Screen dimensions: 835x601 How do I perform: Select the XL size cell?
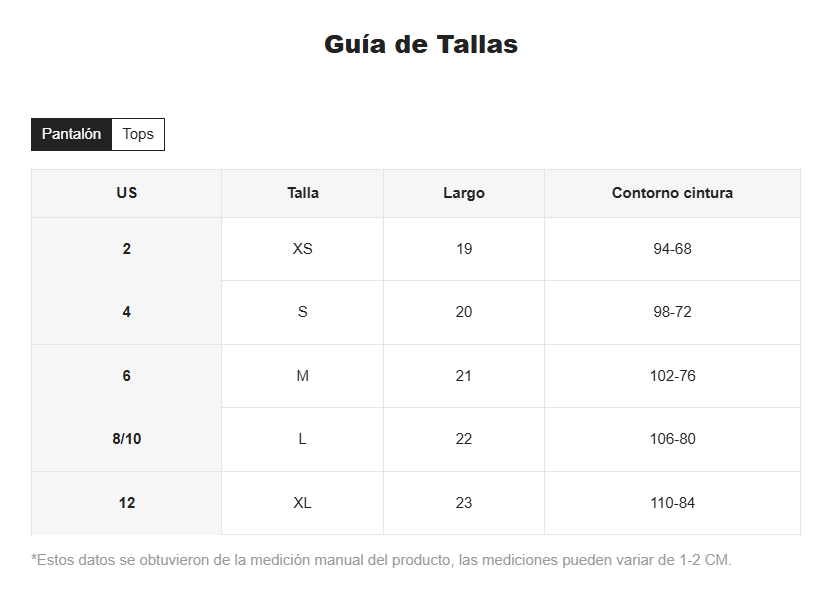[303, 503]
